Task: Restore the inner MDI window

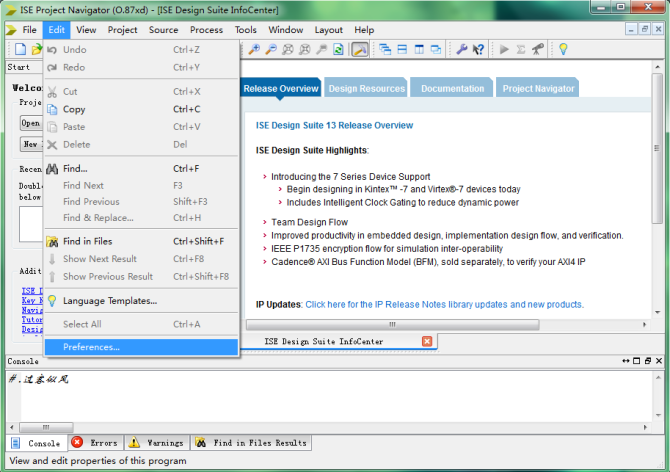Action: coord(645,29)
